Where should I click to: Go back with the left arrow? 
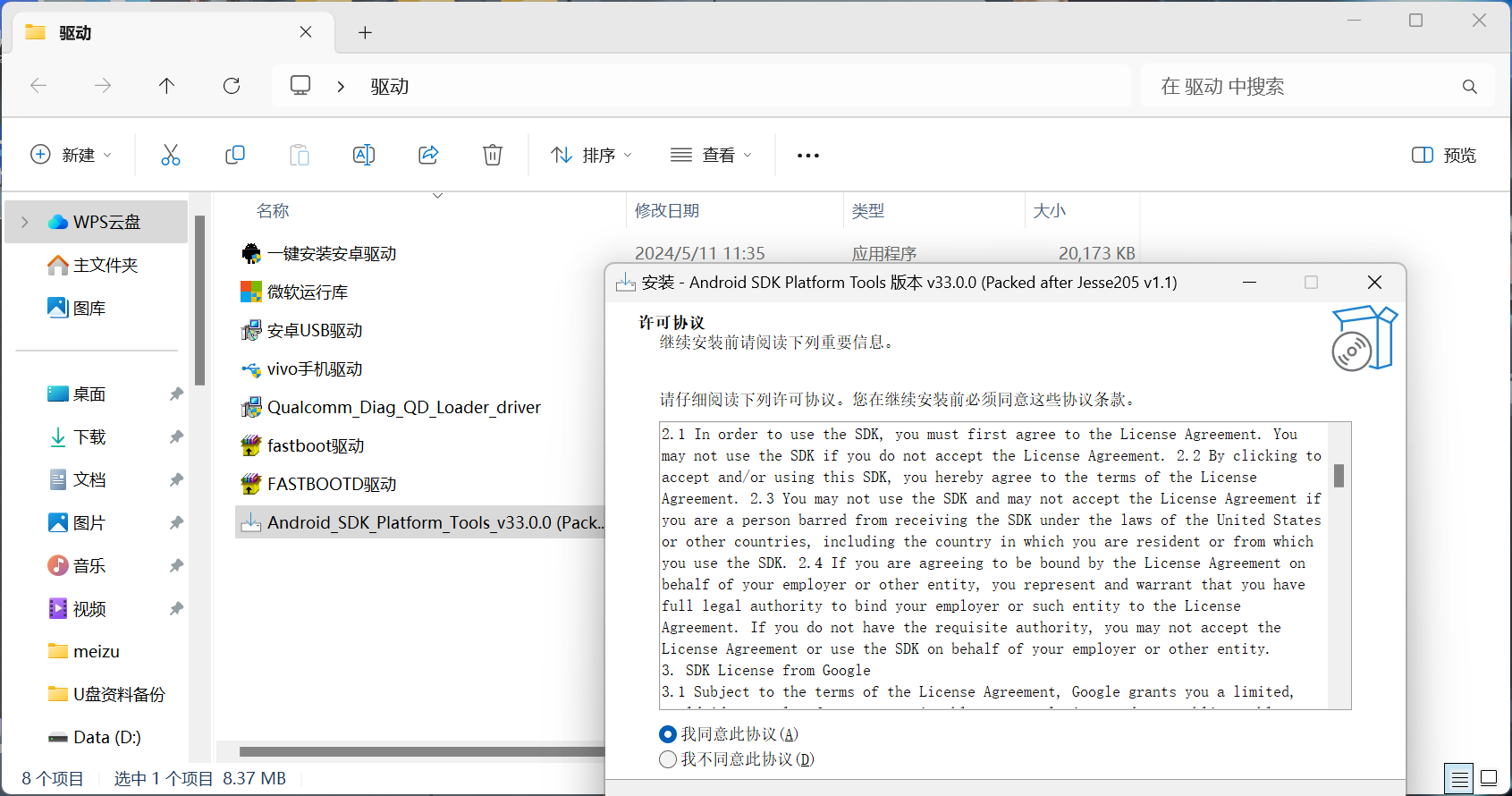[x=38, y=86]
